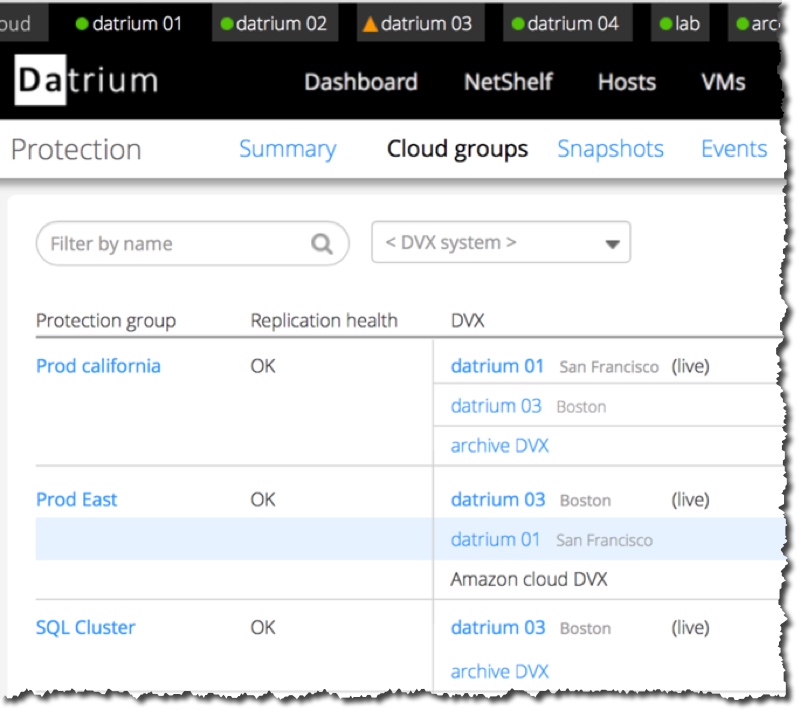Screen dimensions: 798x710
Task: Open datrium 03 live under SQL Cluster
Action: [498, 627]
